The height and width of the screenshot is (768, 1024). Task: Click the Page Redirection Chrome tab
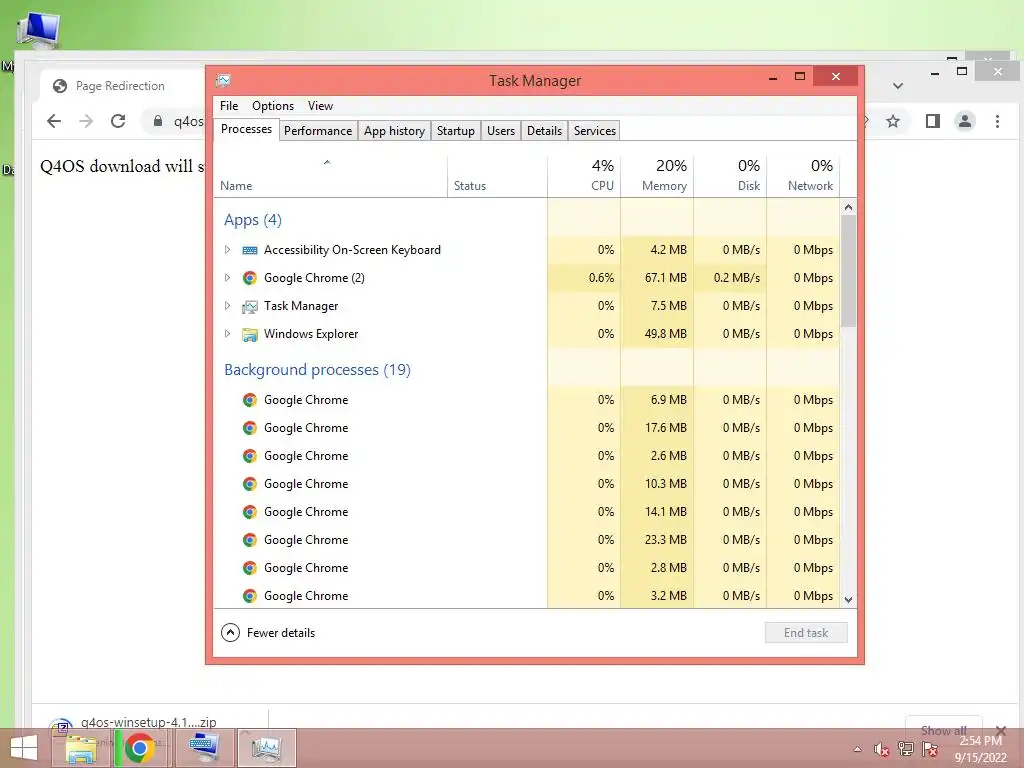120,86
